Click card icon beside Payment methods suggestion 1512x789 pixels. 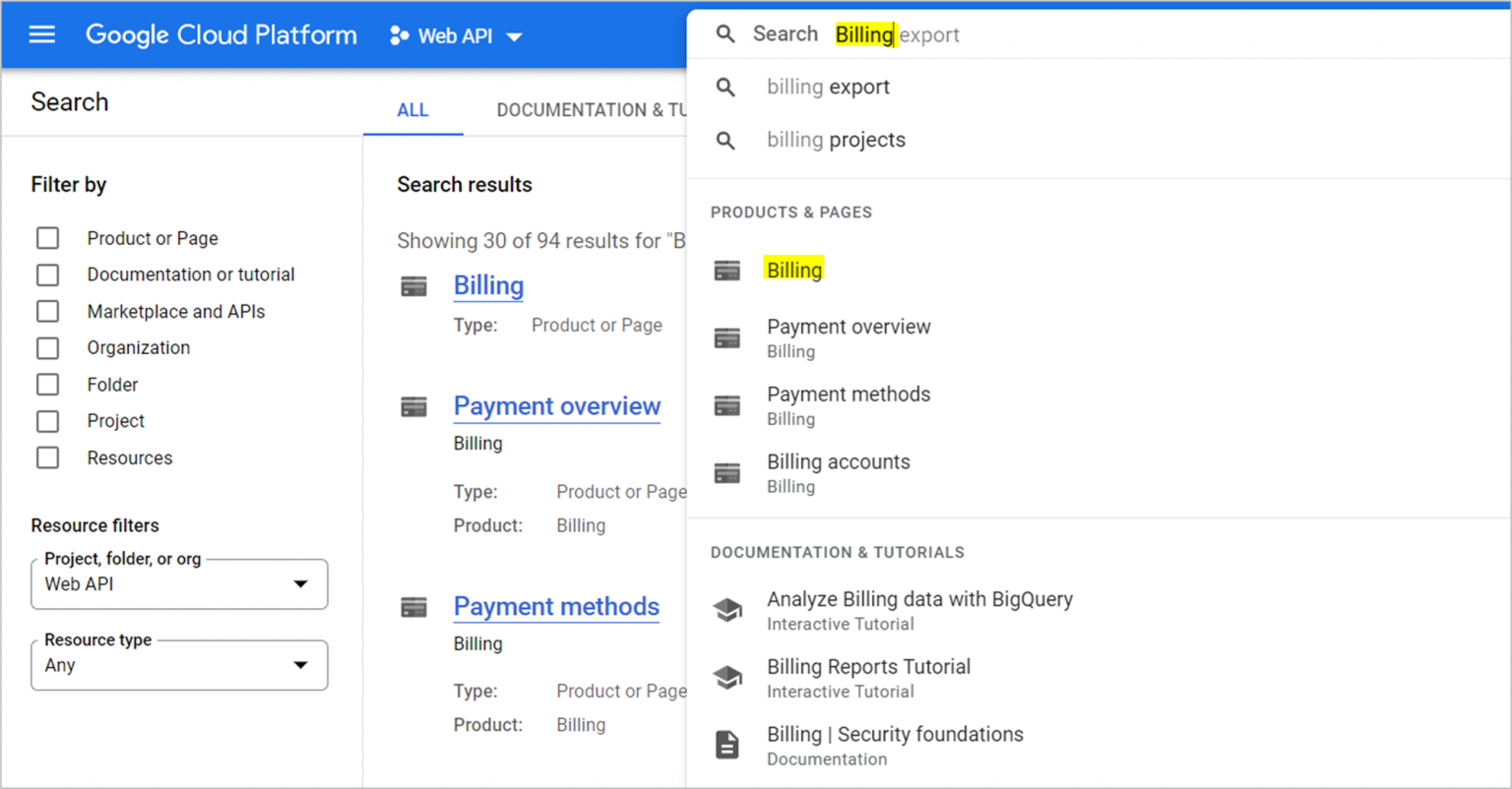point(727,405)
